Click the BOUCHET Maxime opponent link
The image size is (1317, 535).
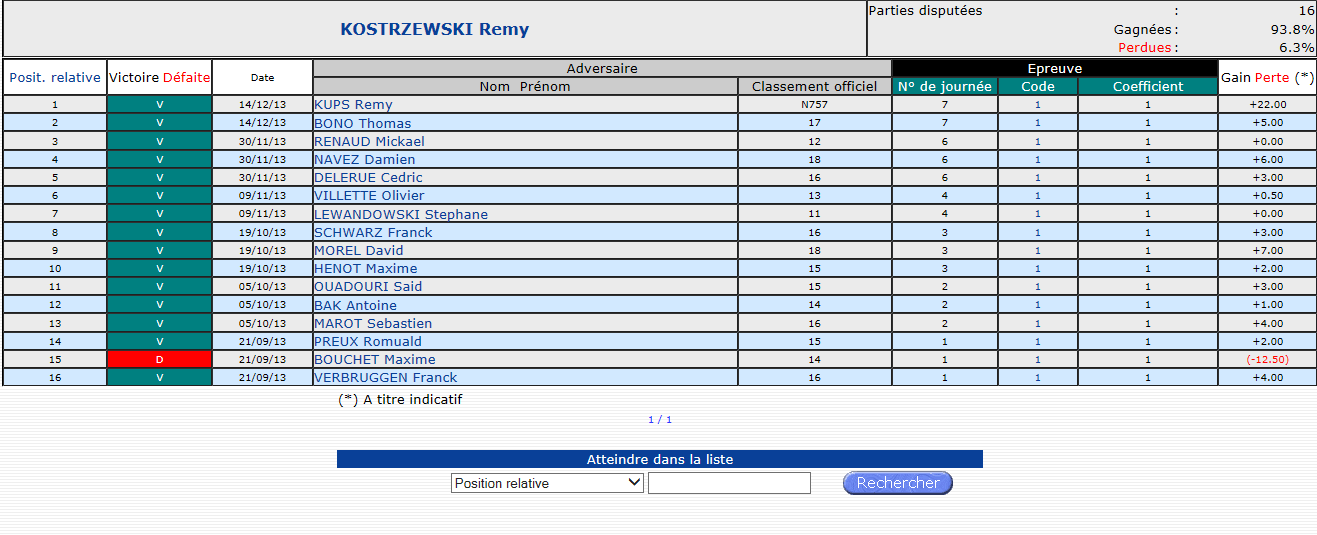[374, 359]
